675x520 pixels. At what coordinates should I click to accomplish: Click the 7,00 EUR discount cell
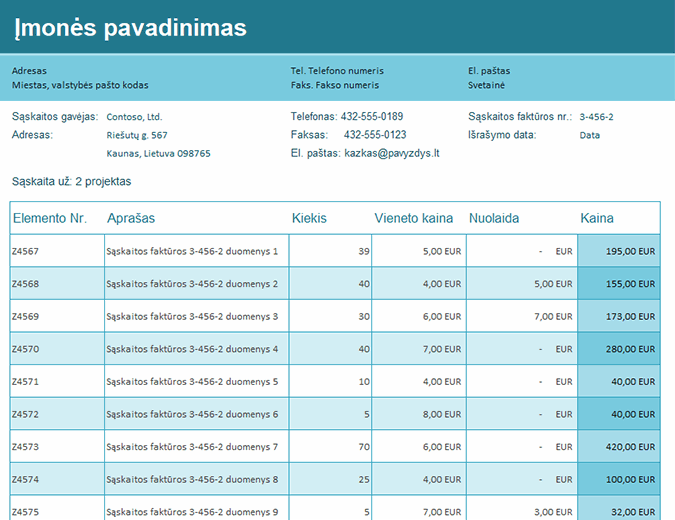pos(553,316)
